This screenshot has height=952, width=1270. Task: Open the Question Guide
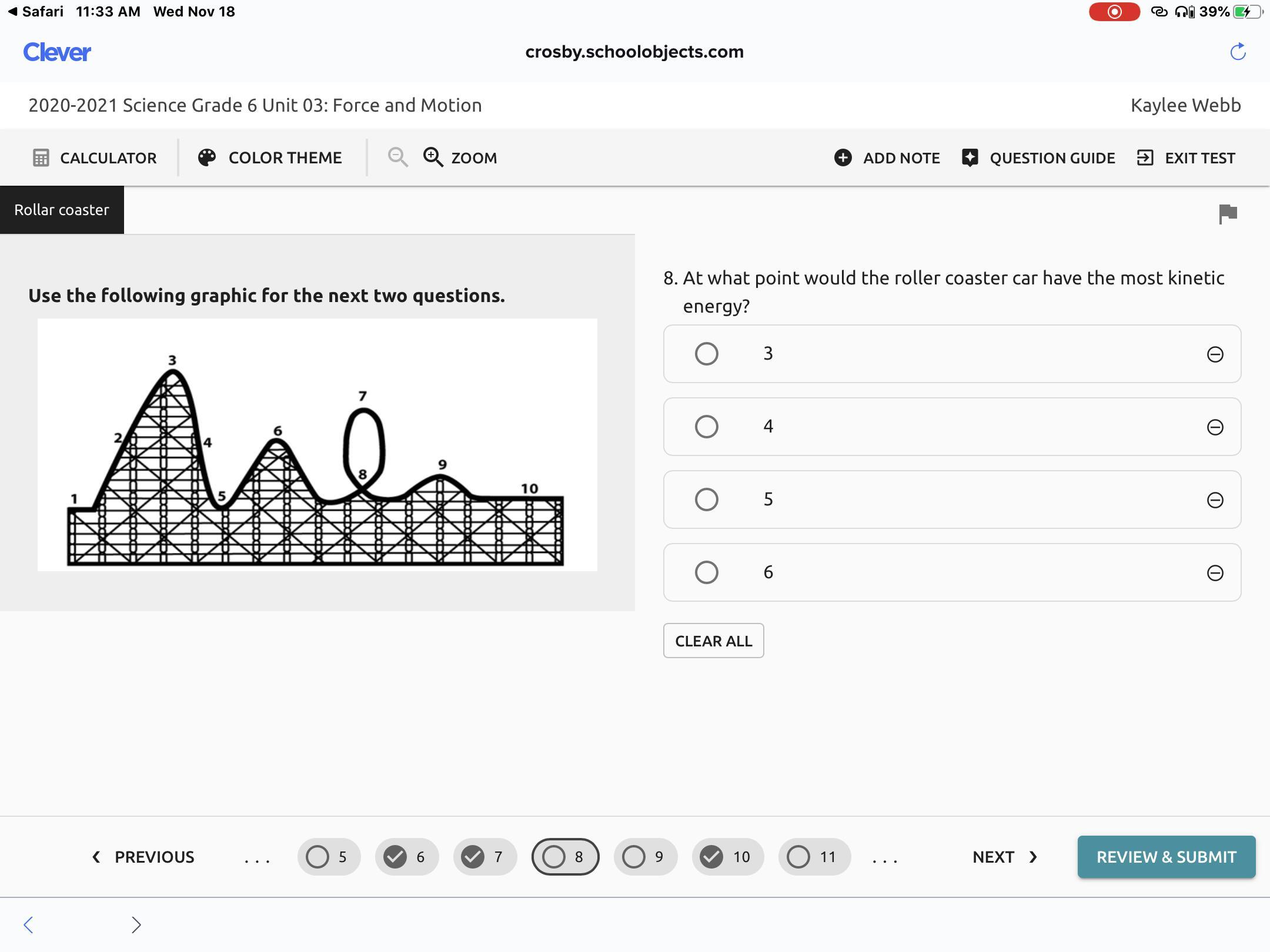click(x=1038, y=158)
